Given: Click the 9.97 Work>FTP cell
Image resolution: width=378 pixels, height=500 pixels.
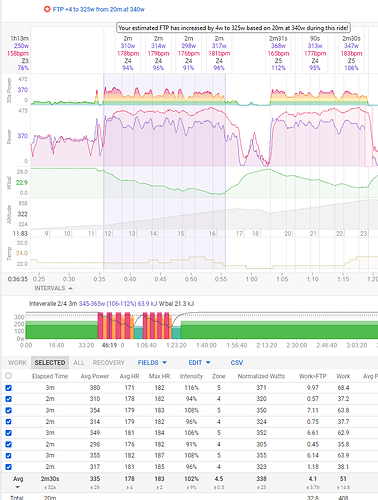Looking at the screenshot, I should pyautogui.click(x=313, y=388).
